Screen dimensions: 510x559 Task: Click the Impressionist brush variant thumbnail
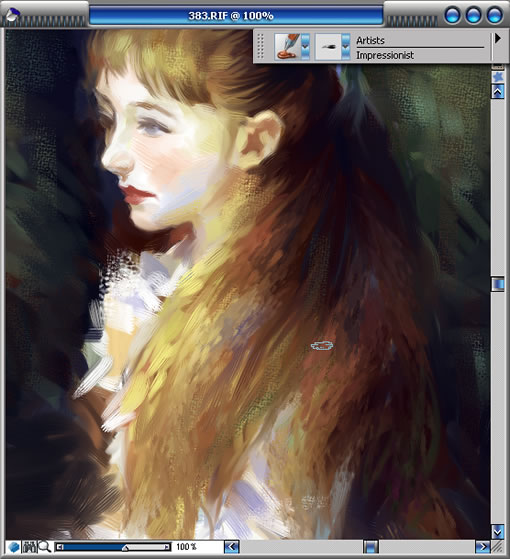point(328,47)
